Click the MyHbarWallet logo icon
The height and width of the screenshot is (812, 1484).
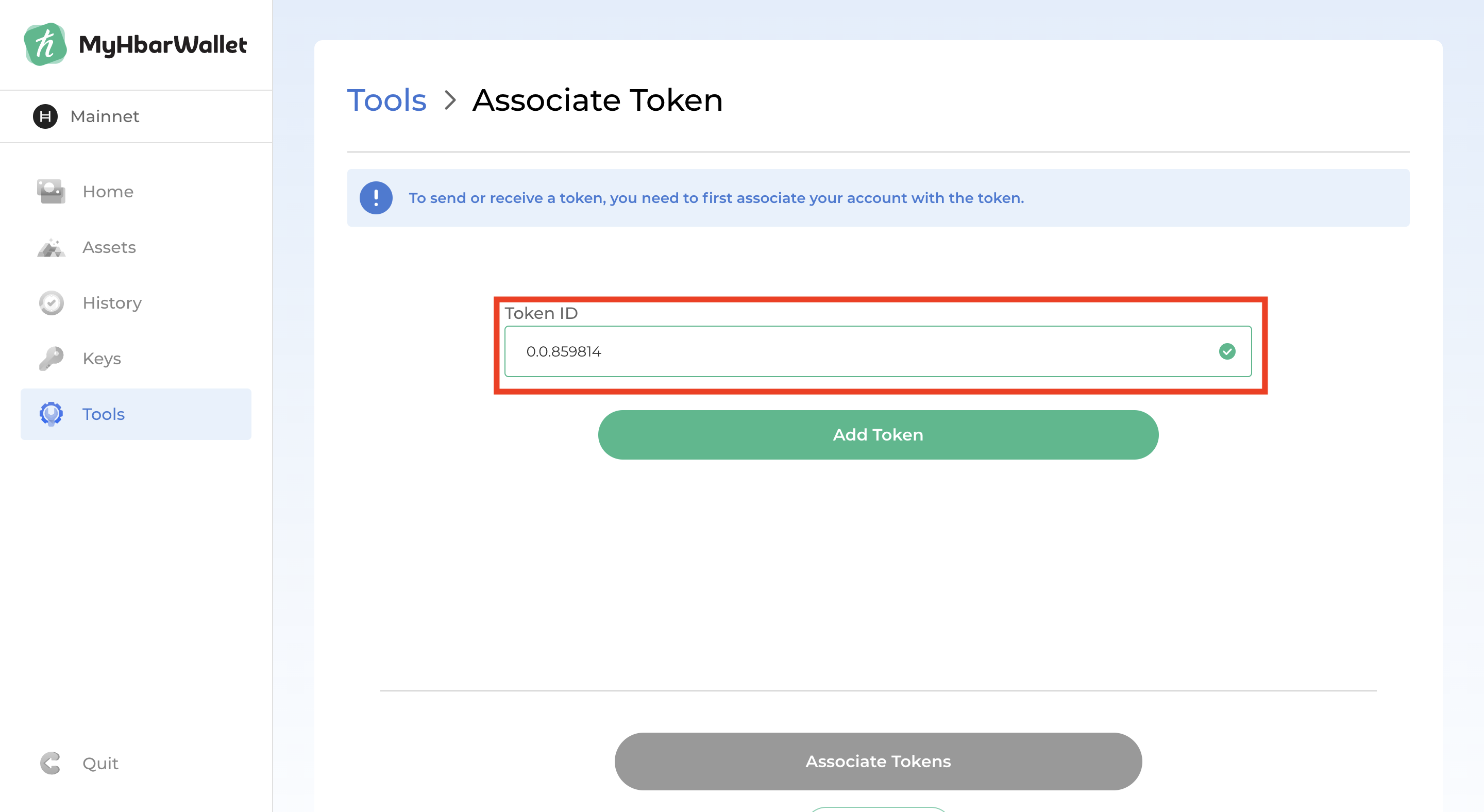click(45, 44)
